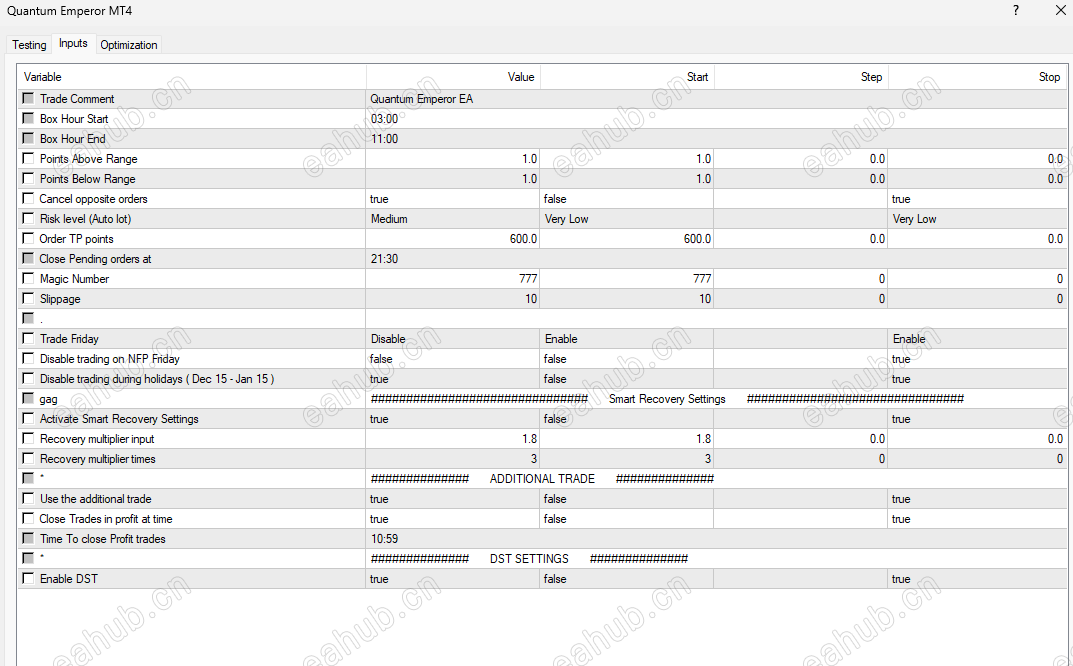Enable the Cancel opposite orders checkbox
Viewport: 1073px width, 666px height.
click(28, 198)
